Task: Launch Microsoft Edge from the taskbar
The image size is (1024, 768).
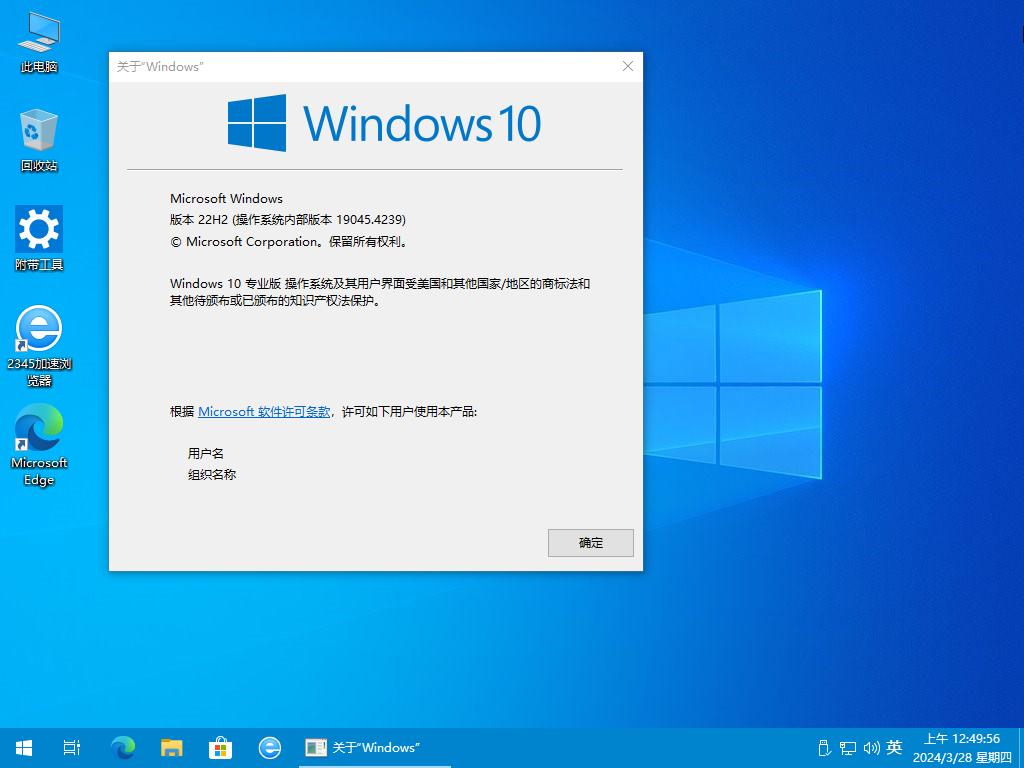Action: tap(123, 748)
